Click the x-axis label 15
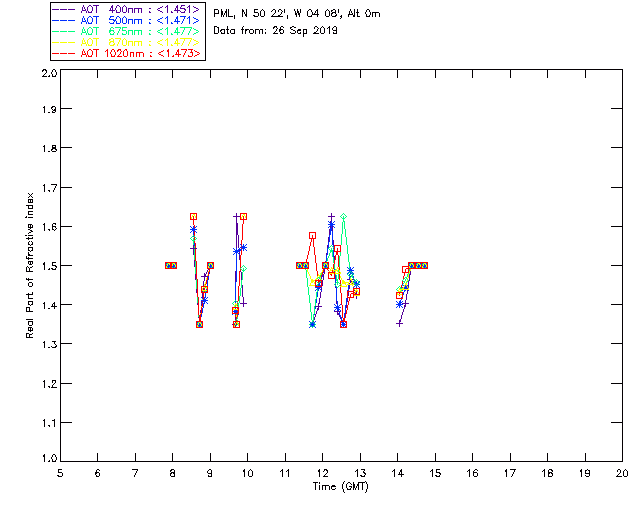 (x=435, y=473)
